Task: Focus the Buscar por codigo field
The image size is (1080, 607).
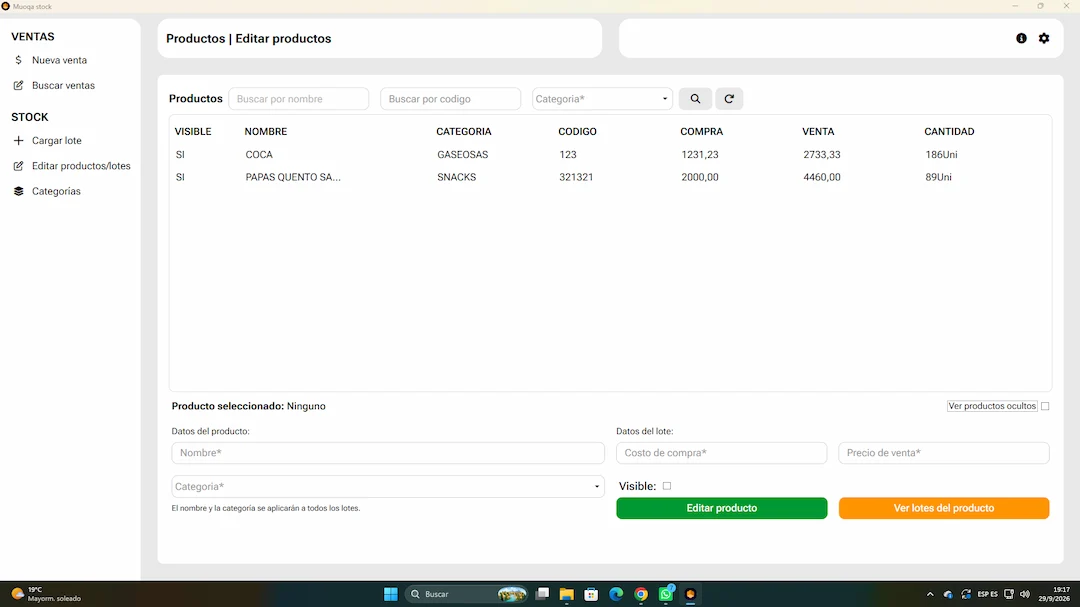Action: click(x=450, y=99)
